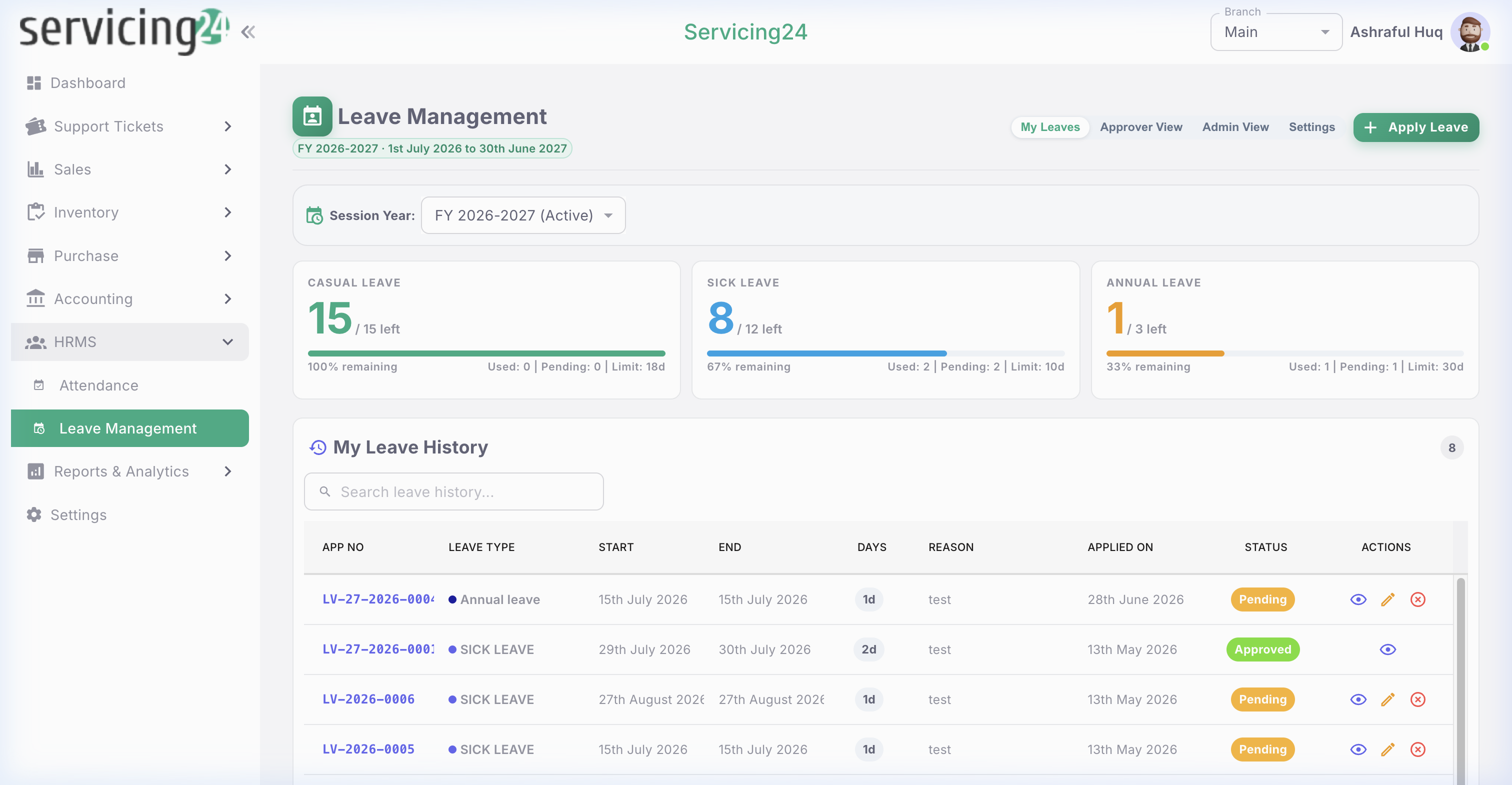
Task: Edit leave LV-27-2026-0004 with pencil icon
Action: coord(1387,599)
